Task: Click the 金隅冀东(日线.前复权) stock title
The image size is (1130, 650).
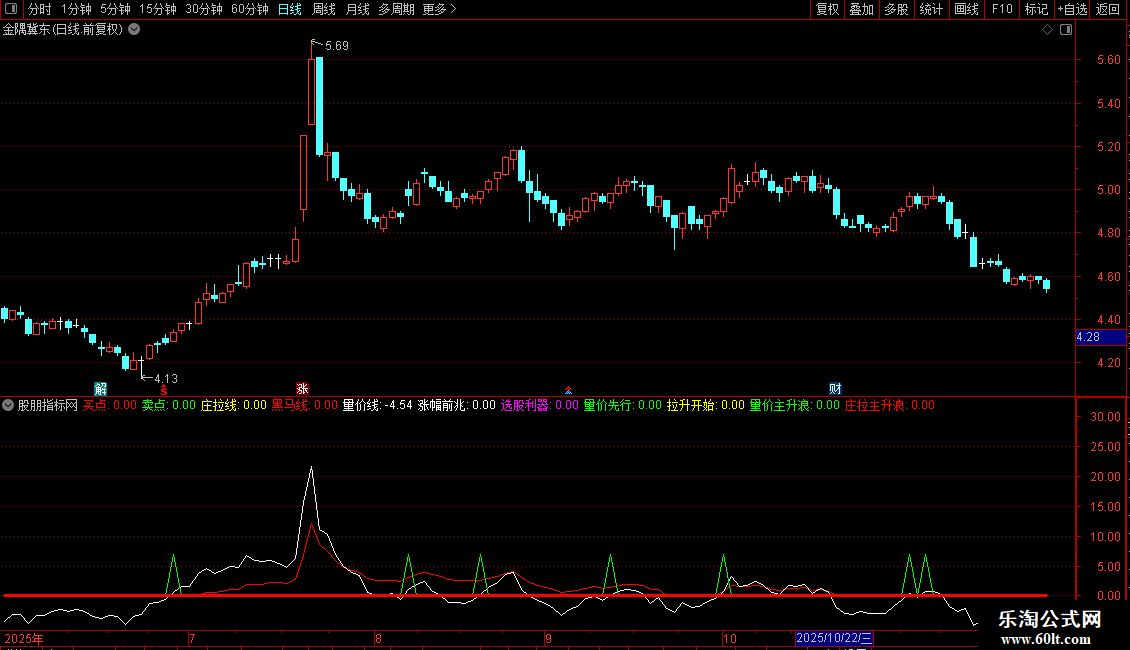Action: pyautogui.click(x=63, y=30)
